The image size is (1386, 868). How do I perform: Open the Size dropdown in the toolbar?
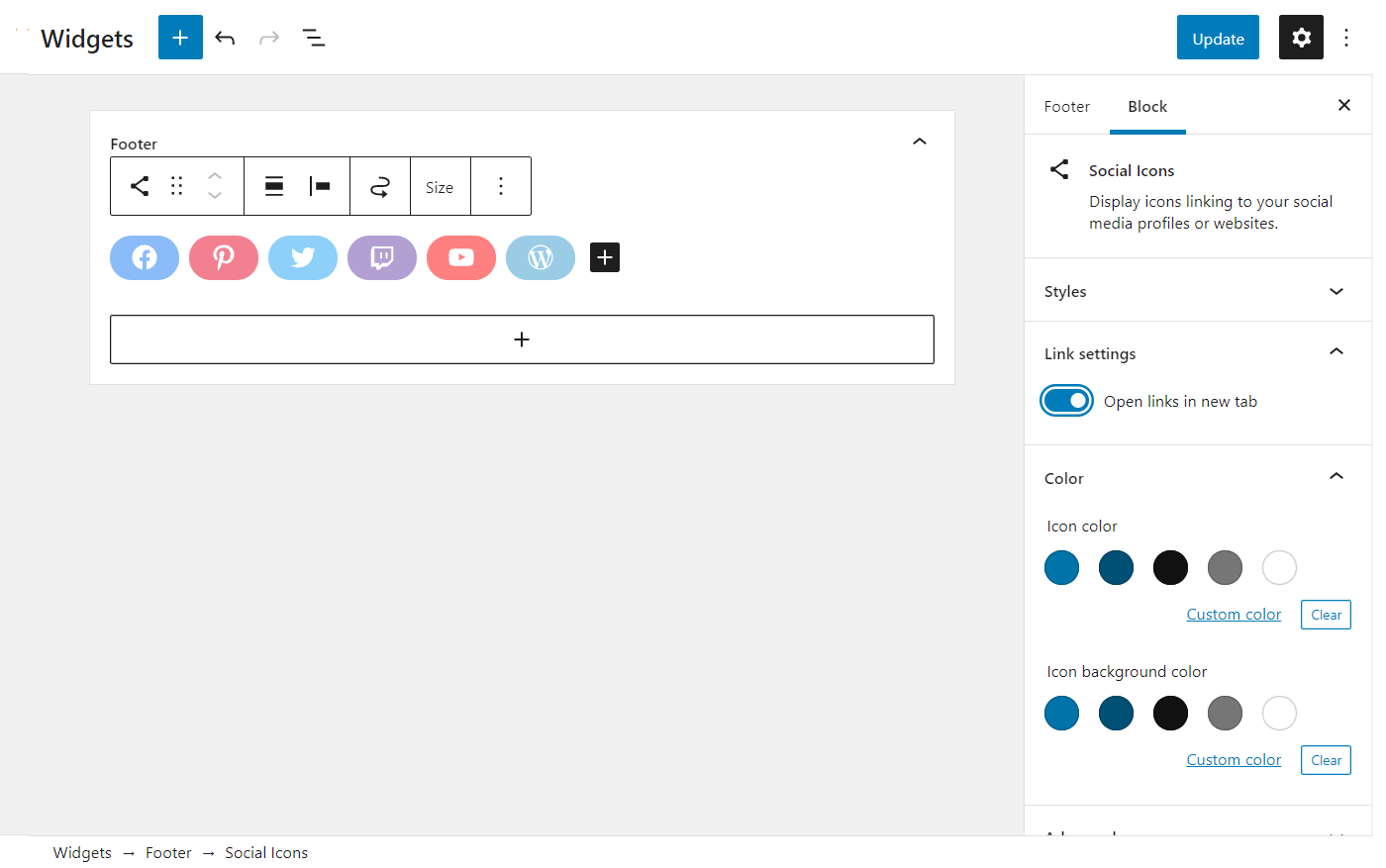[440, 186]
